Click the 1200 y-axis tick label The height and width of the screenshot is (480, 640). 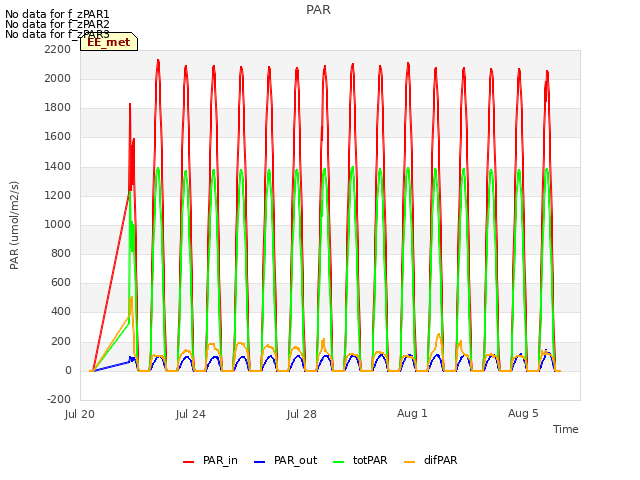coord(58,196)
